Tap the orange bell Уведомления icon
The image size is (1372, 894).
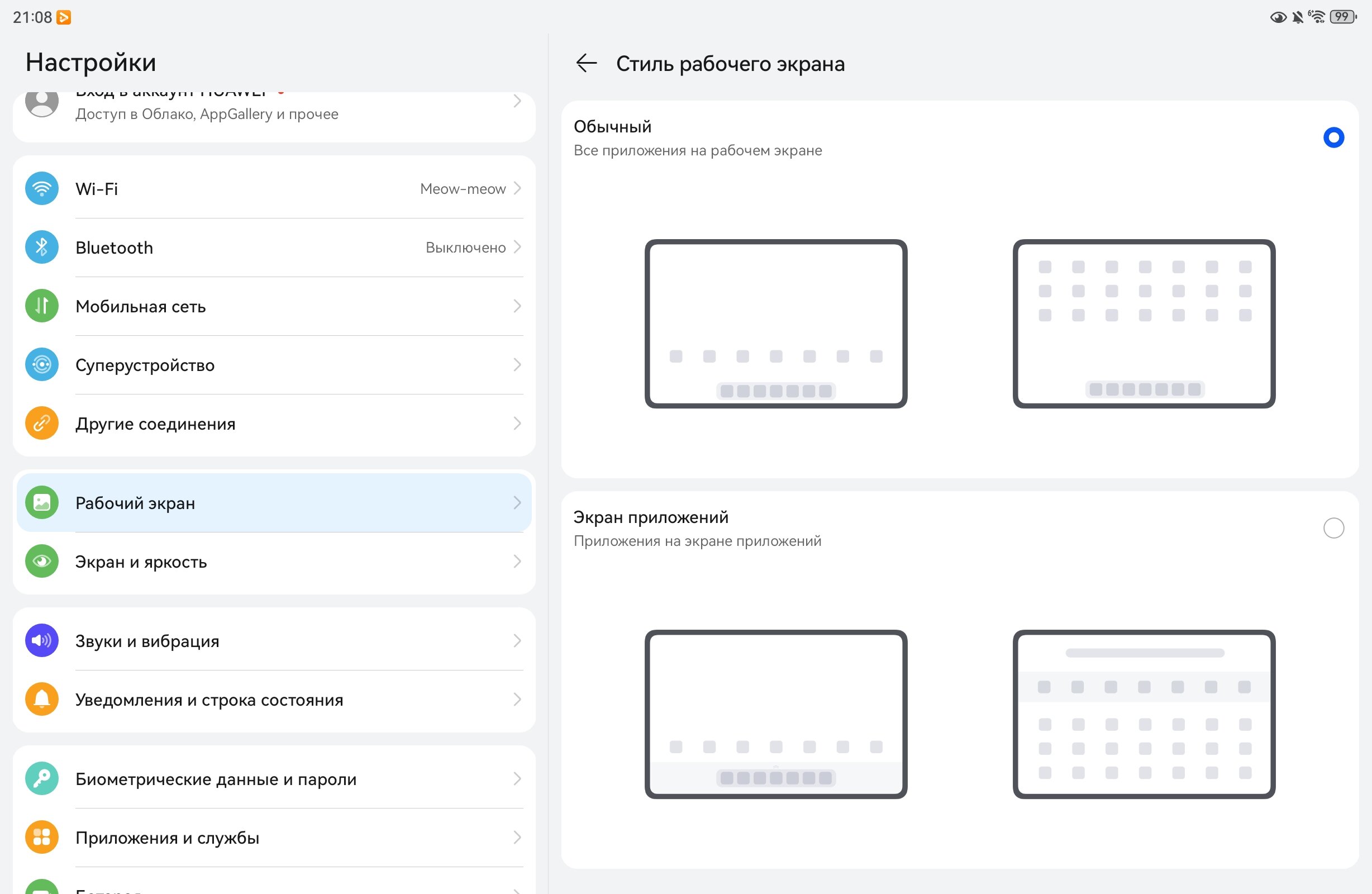[x=41, y=700]
